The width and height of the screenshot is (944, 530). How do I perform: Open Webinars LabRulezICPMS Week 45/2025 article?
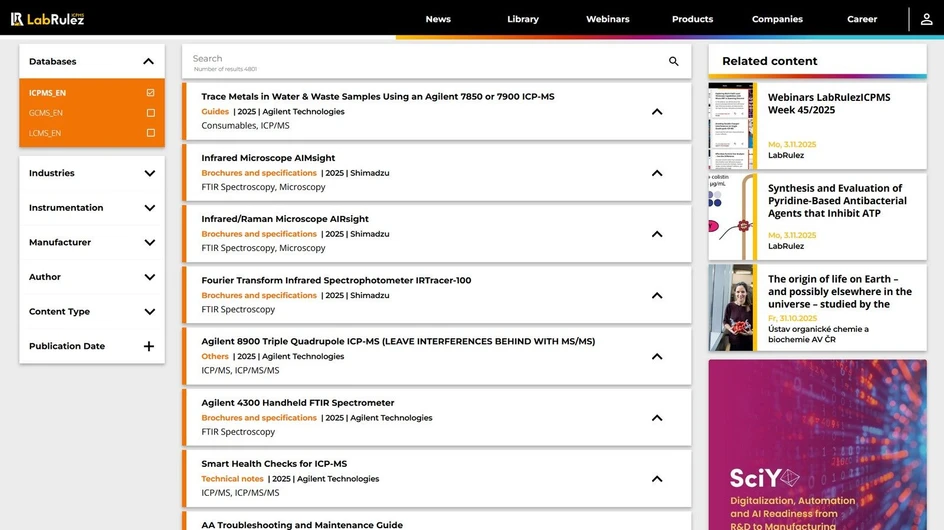pos(828,104)
